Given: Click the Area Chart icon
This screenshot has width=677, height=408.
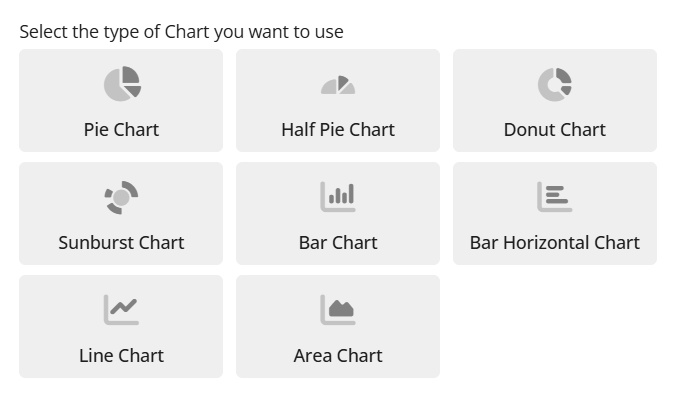Looking at the screenshot, I should tap(338, 309).
